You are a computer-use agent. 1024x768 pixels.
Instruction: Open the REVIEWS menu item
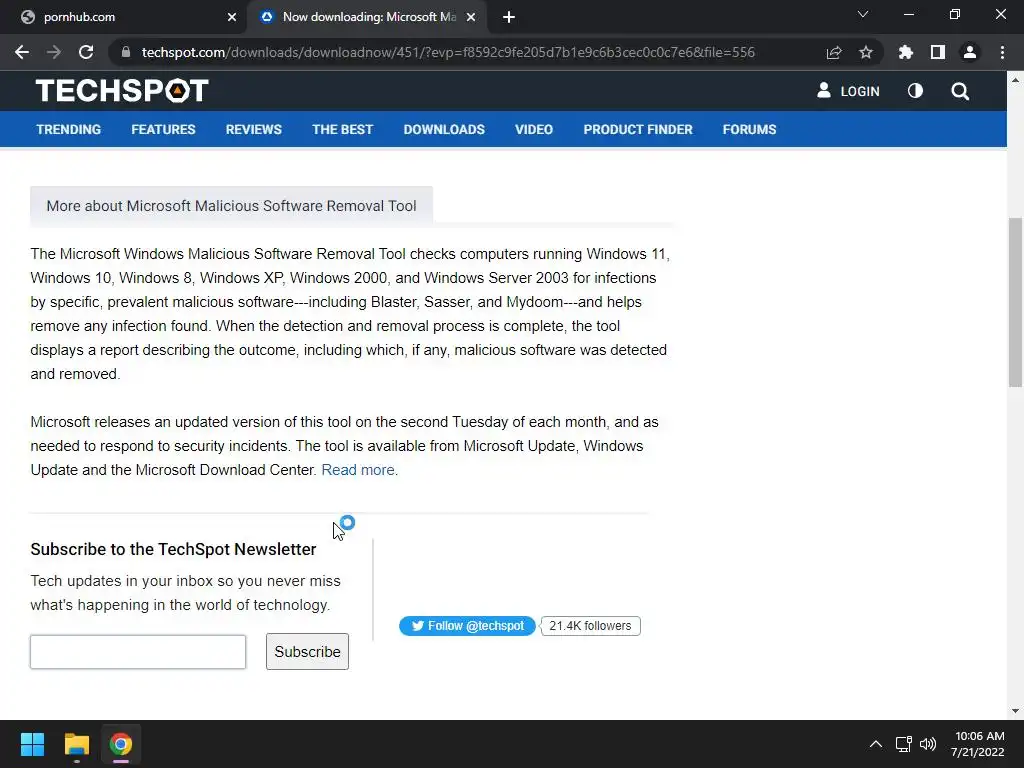click(x=253, y=129)
